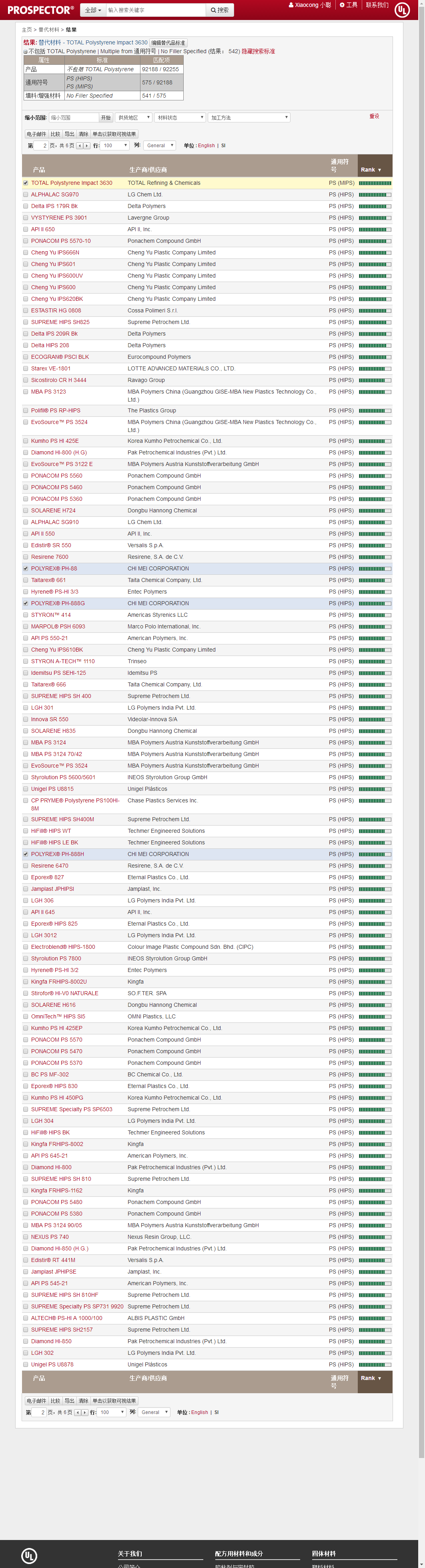Go to next page using top pager arrow

(x=86, y=146)
